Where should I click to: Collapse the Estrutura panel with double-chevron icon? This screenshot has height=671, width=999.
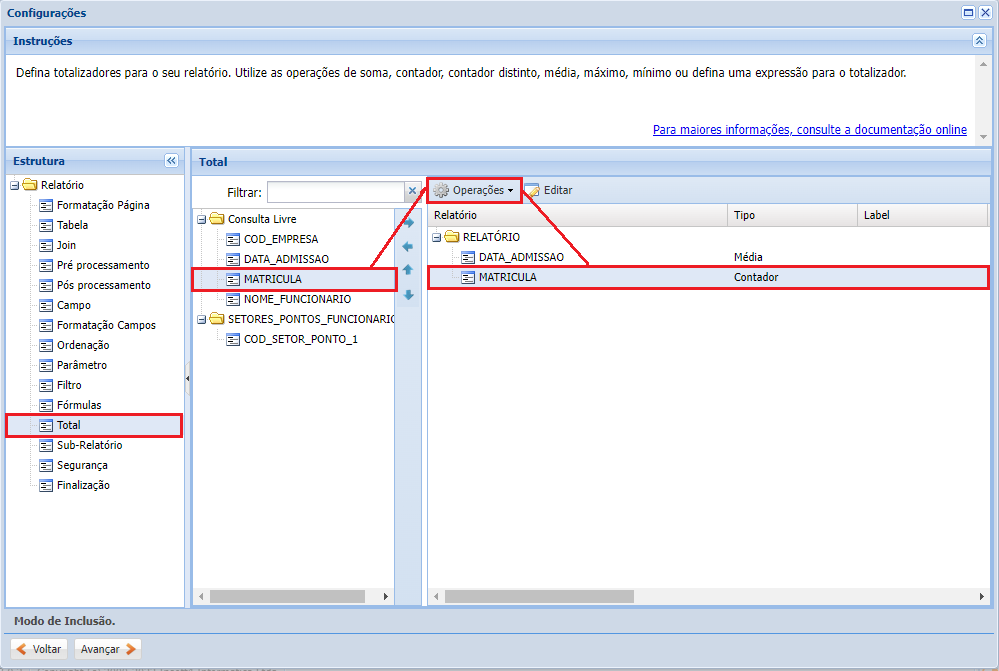pos(171,161)
